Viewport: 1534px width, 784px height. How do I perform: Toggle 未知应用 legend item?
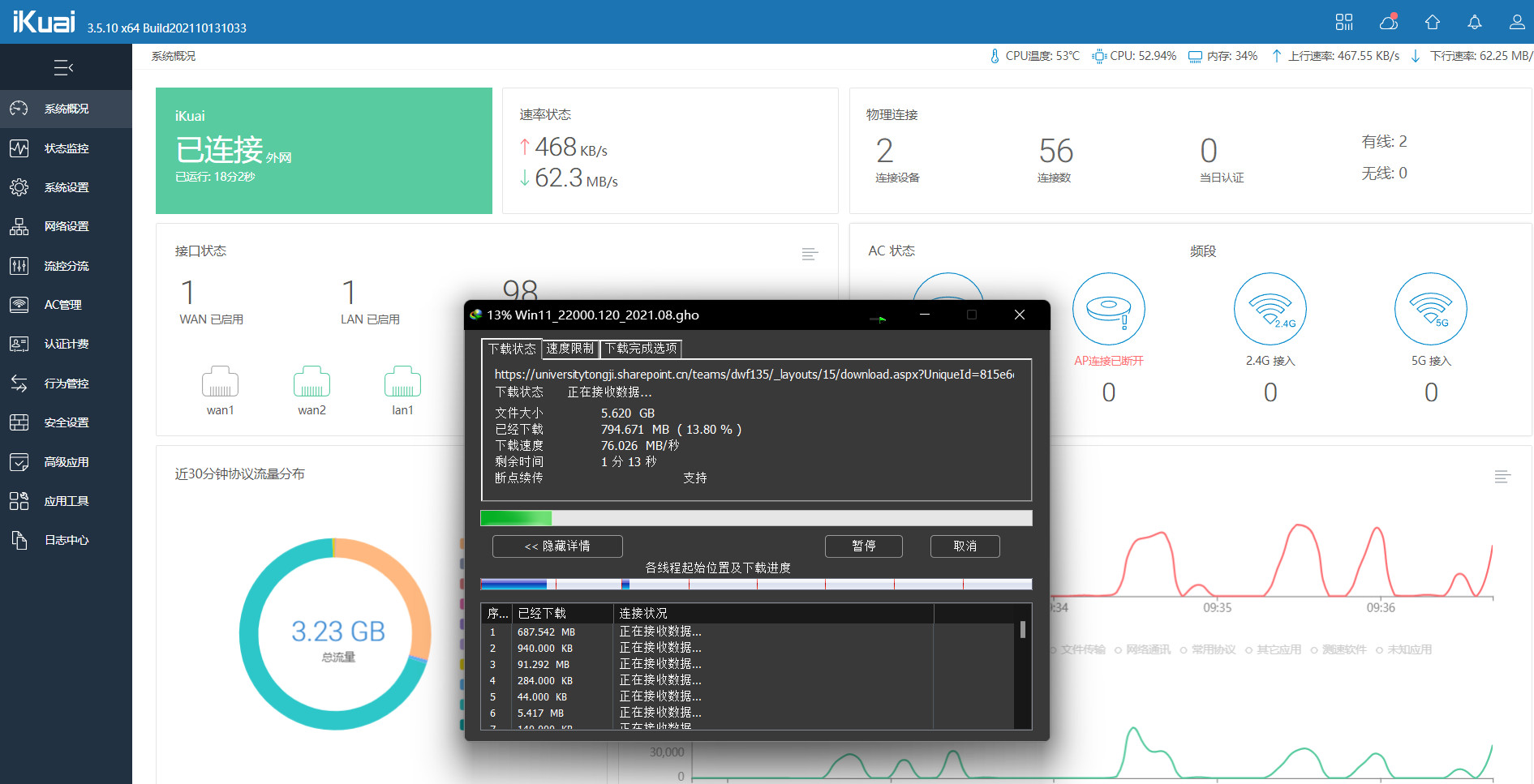tap(1403, 650)
